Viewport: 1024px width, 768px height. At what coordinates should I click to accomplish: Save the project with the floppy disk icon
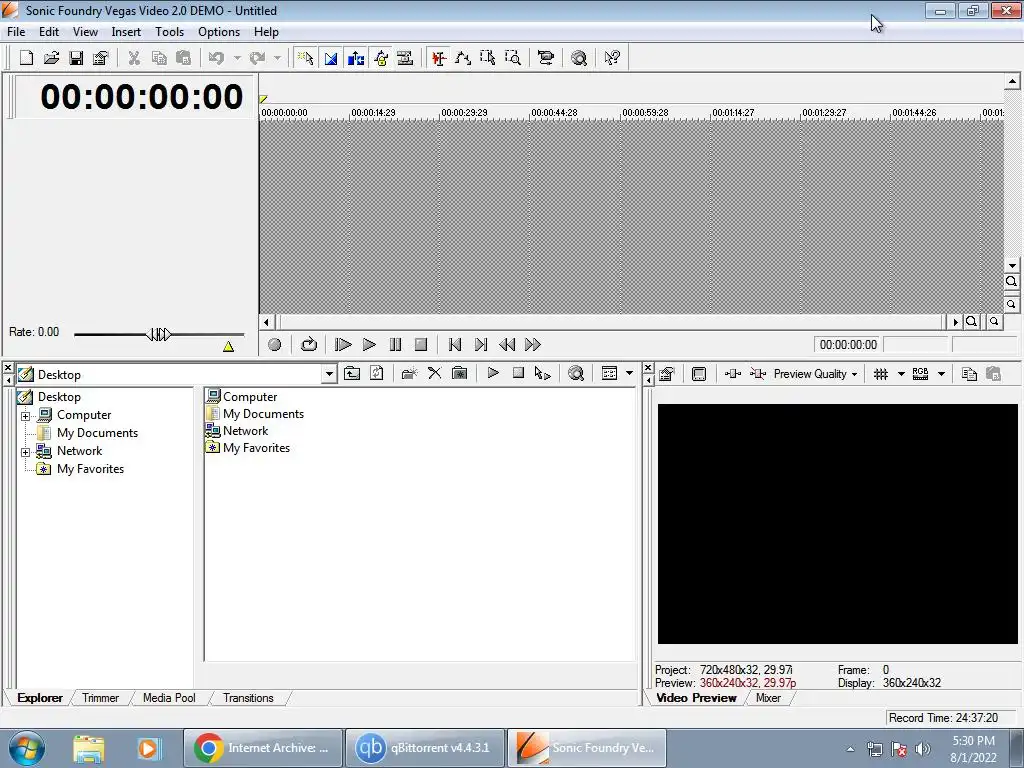[76, 58]
